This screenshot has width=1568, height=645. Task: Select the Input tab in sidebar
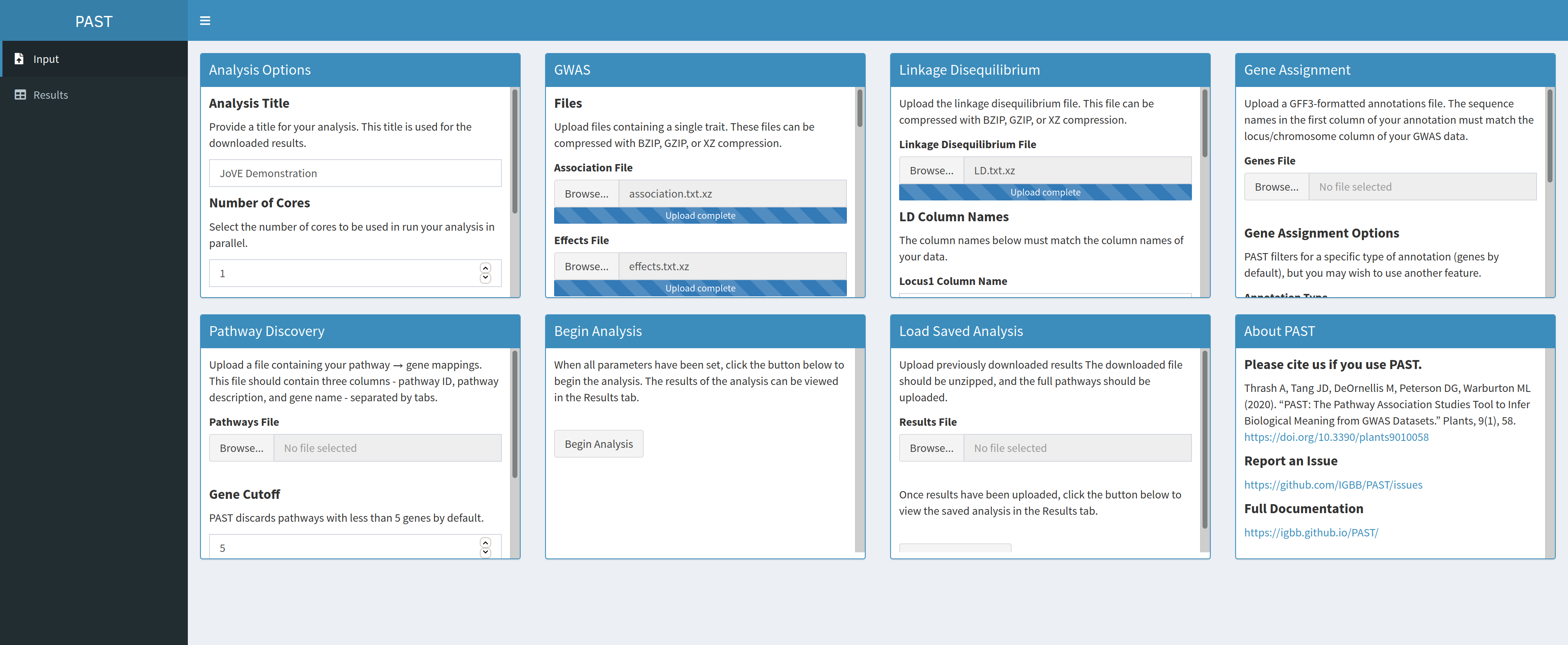pos(46,58)
